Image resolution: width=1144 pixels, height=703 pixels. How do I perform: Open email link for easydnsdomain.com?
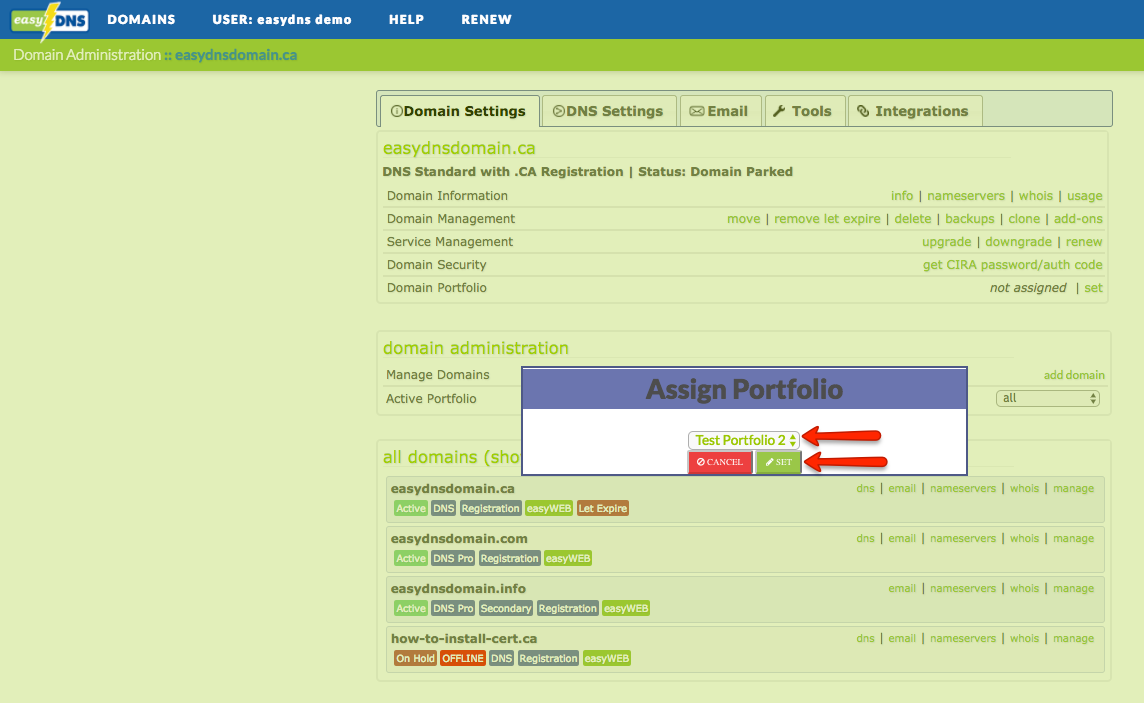point(902,538)
